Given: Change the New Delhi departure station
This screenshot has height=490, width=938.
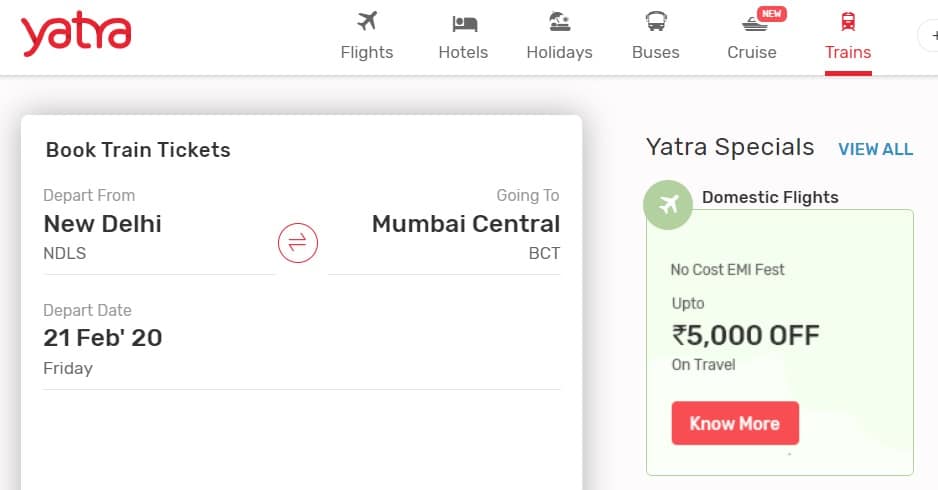Looking at the screenshot, I should 159,229.
